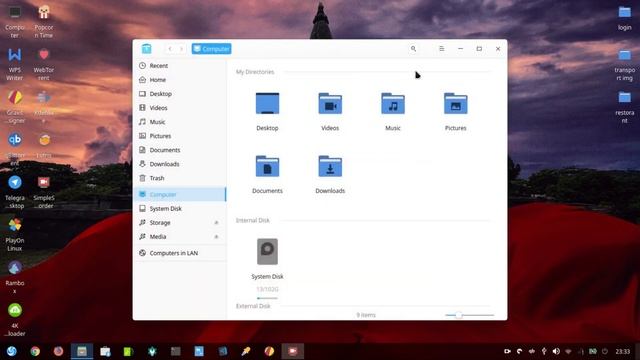This screenshot has height=360, width=640.
Task: Open the file manager hamburger menu
Action: [x=441, y=49]
